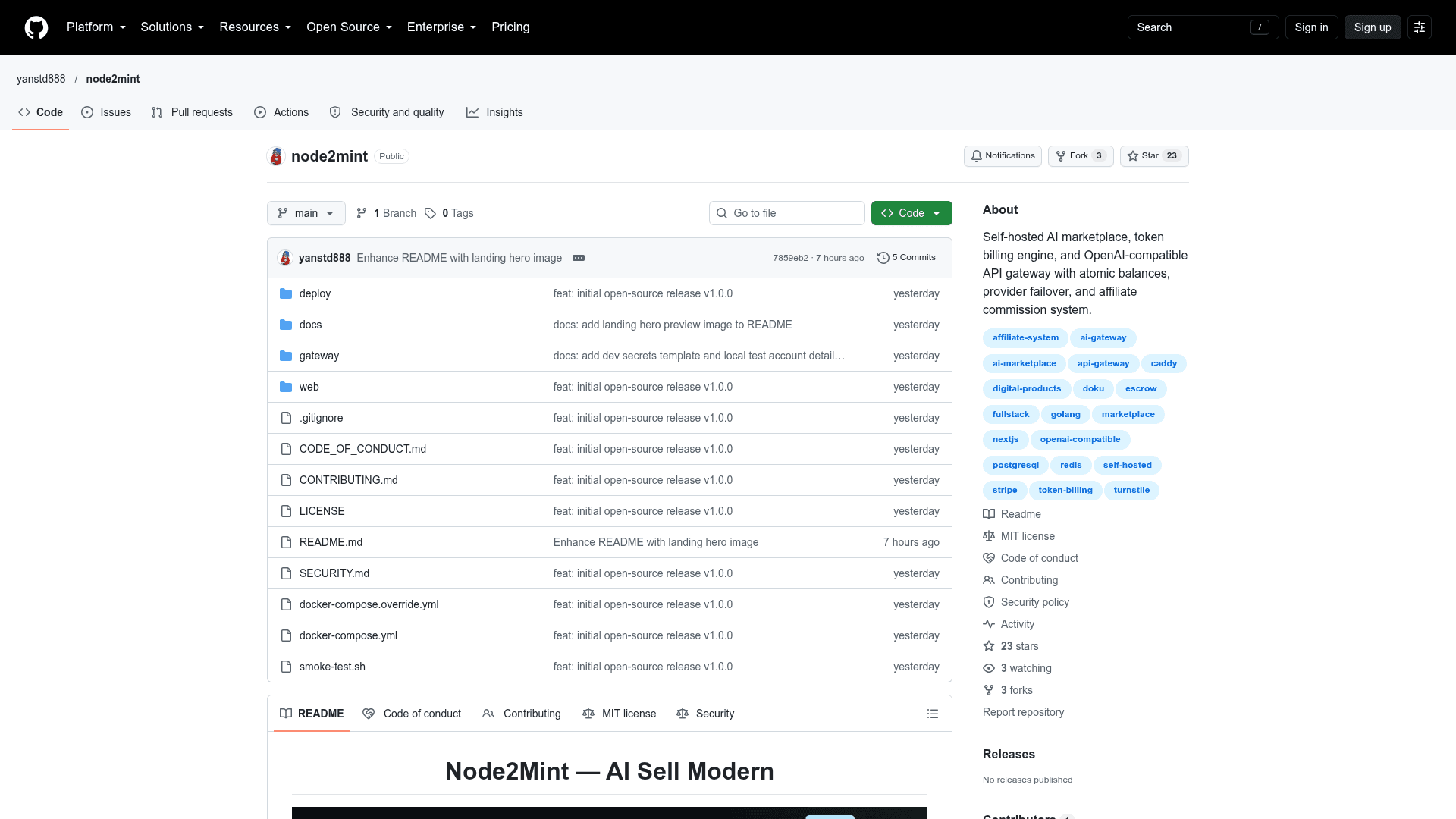
Task: Click the LICENSE file icon
Action: coord(286,511)
